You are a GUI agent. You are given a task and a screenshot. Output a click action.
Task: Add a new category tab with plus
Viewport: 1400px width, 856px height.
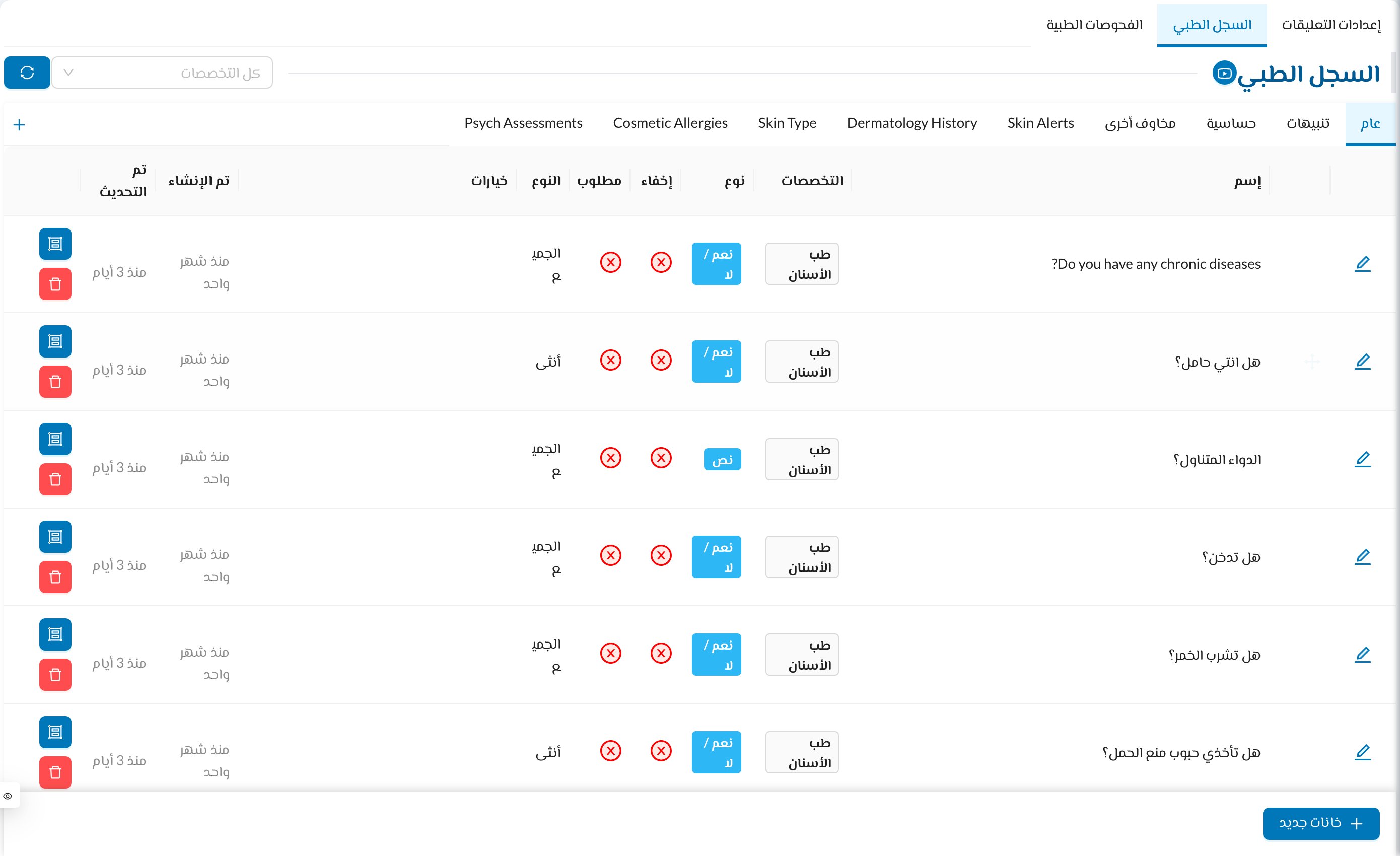coord(19,125)
